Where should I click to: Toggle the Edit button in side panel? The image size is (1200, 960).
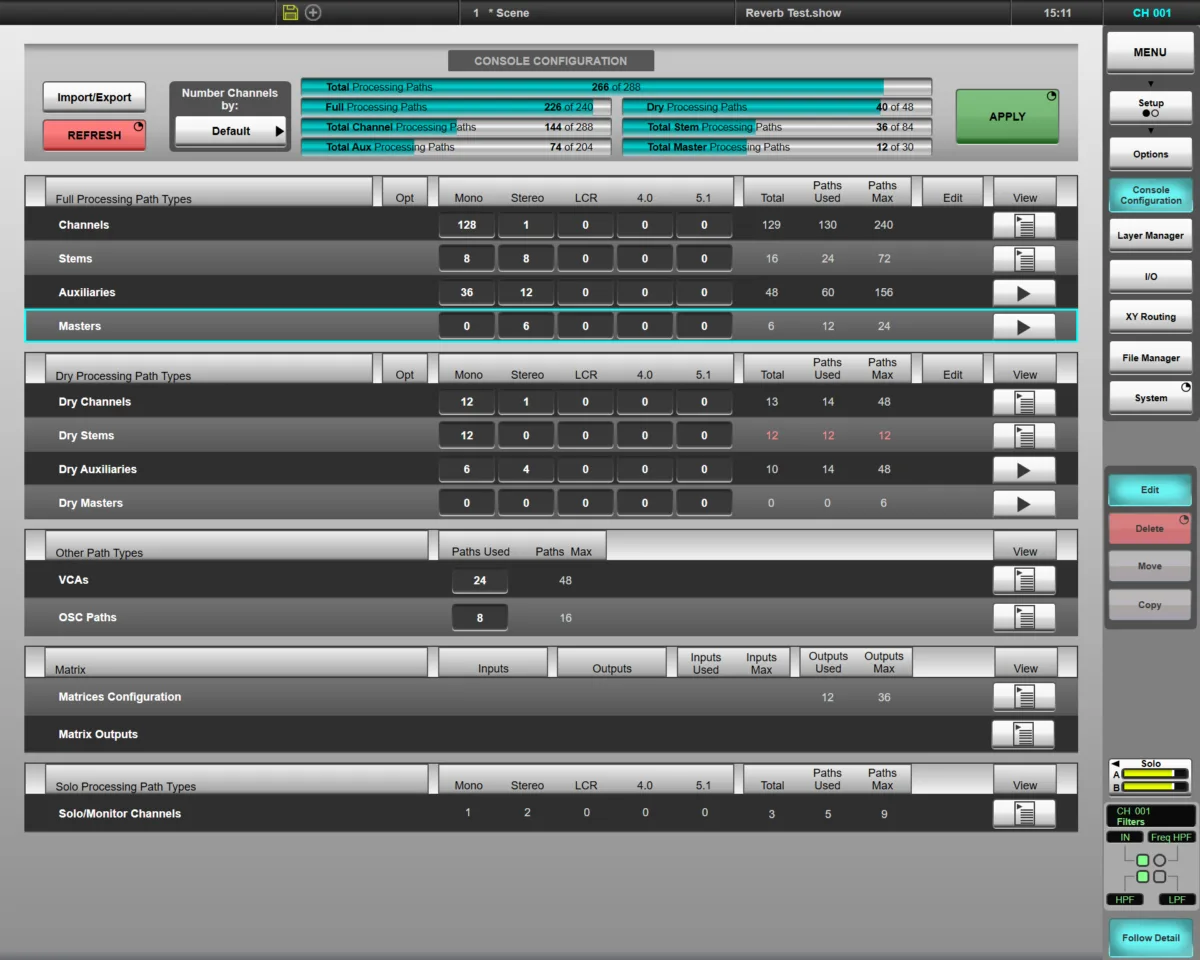[x=1150, y=490]
